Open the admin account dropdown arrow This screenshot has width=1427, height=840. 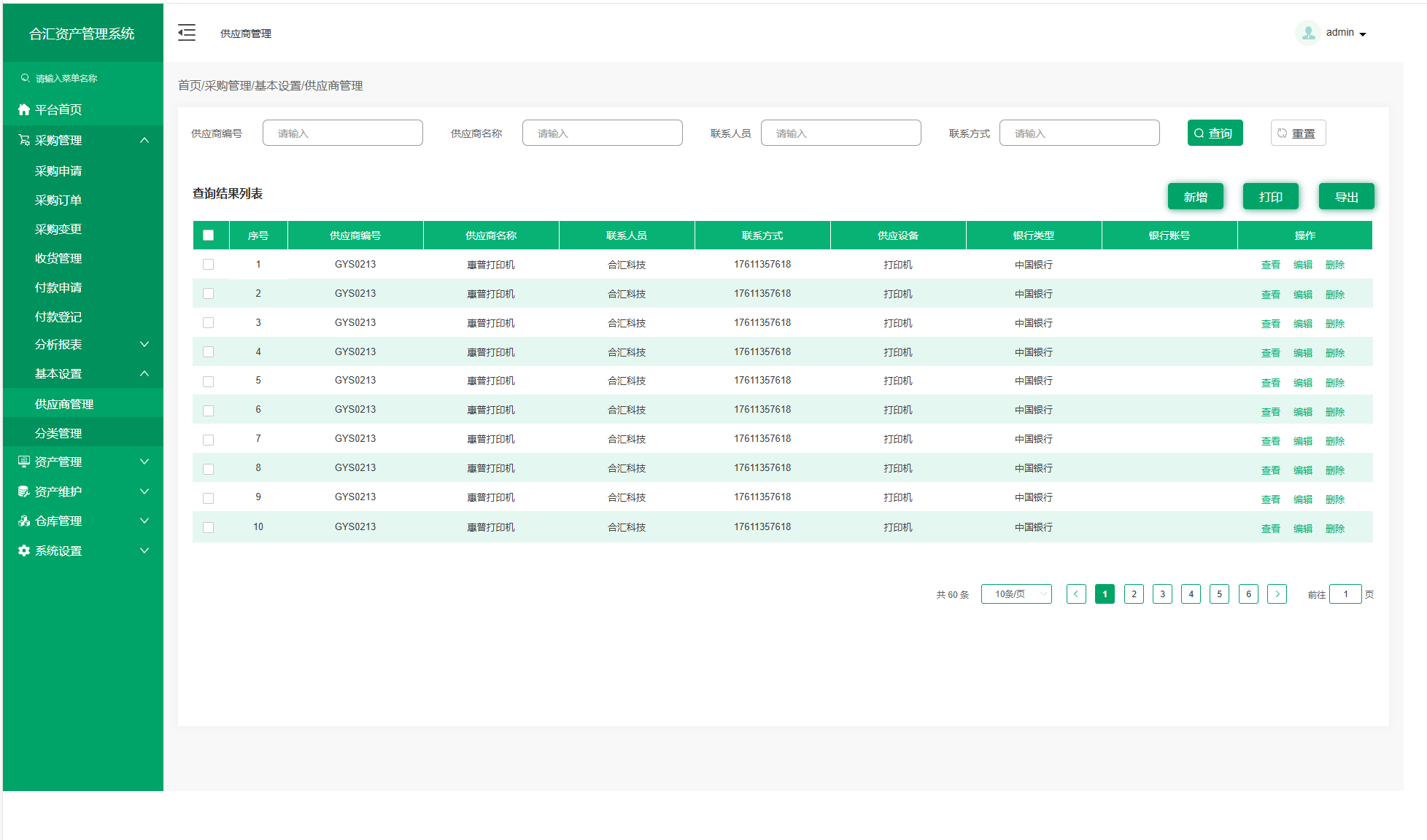[1363, 34]
